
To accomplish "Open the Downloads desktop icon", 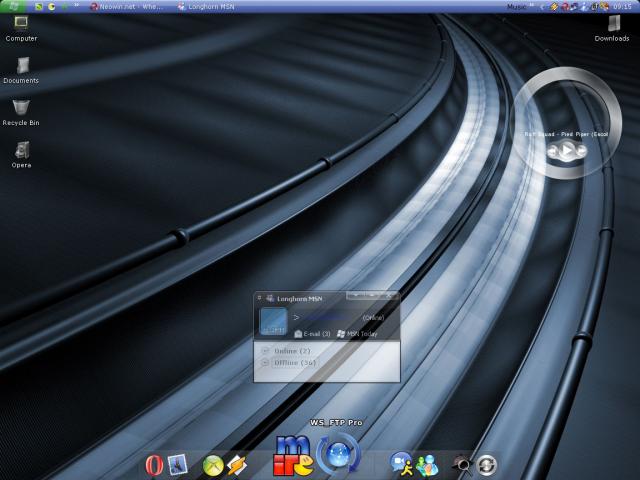I will pos(612,28).
